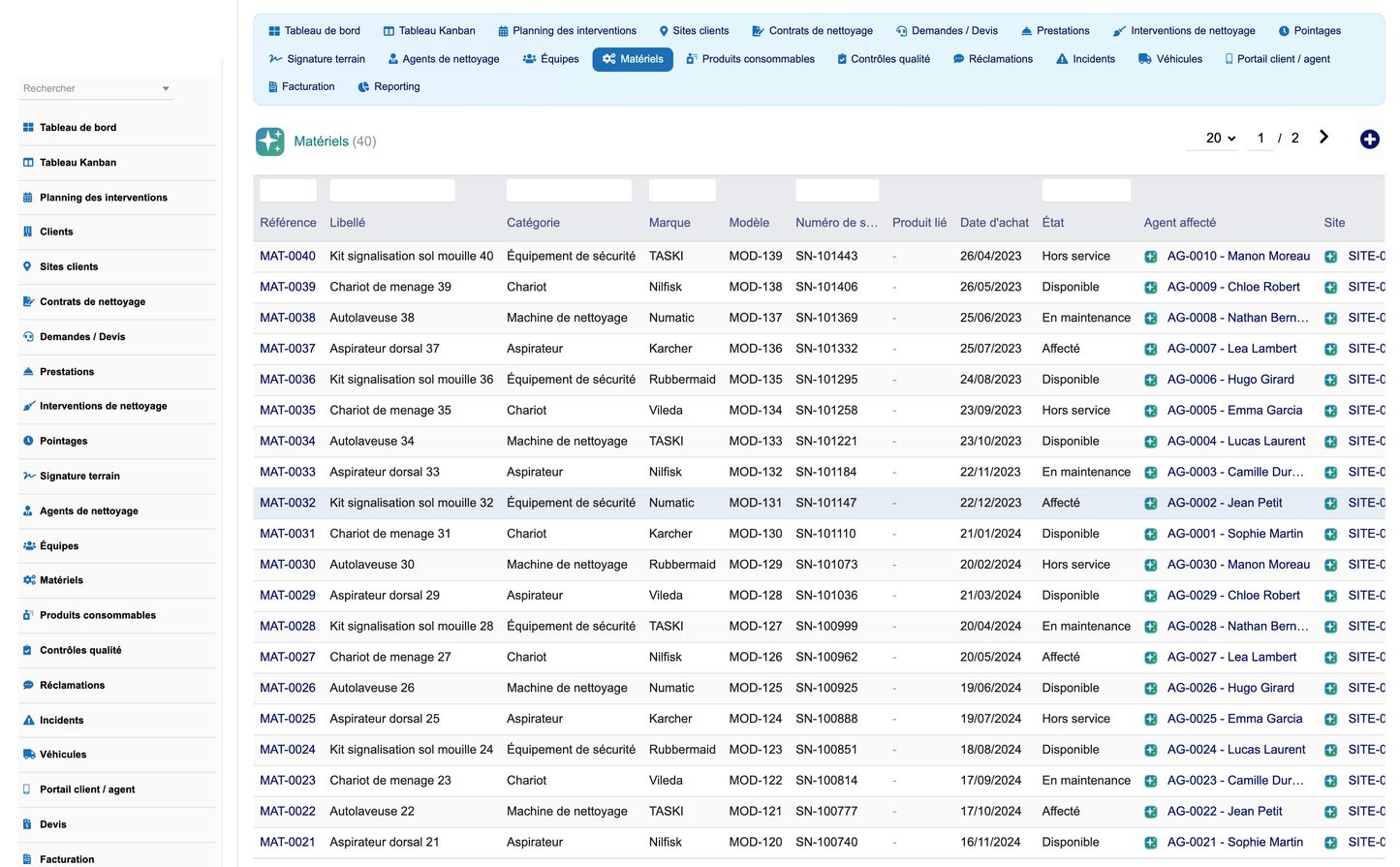Open site icon in the MAT-0024 row
The height and width of the screenshot is (867, 1400).
point(1330,751)
